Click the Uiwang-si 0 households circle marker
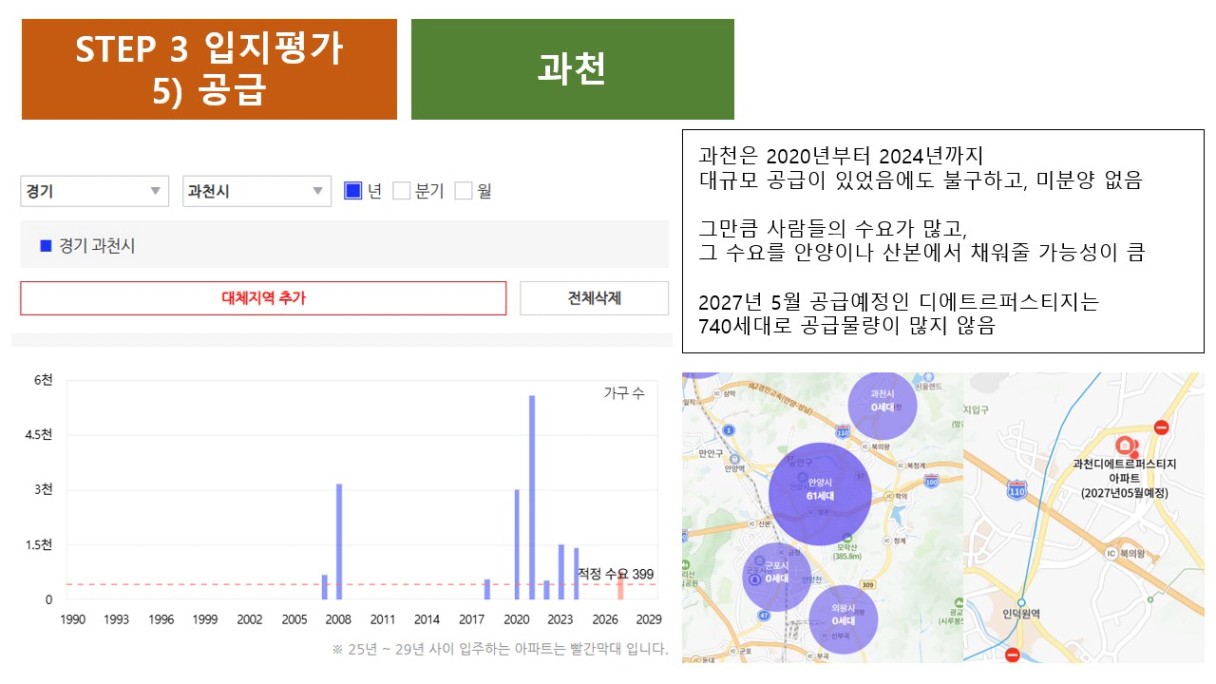 pos(842,618)
